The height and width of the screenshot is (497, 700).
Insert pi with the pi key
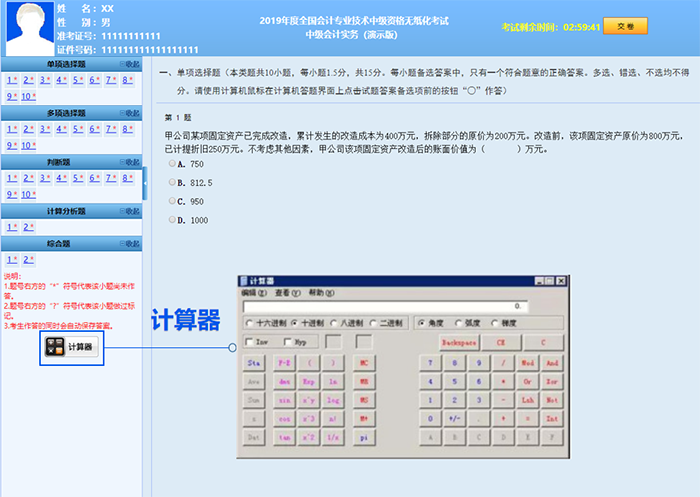coord(364,438)
